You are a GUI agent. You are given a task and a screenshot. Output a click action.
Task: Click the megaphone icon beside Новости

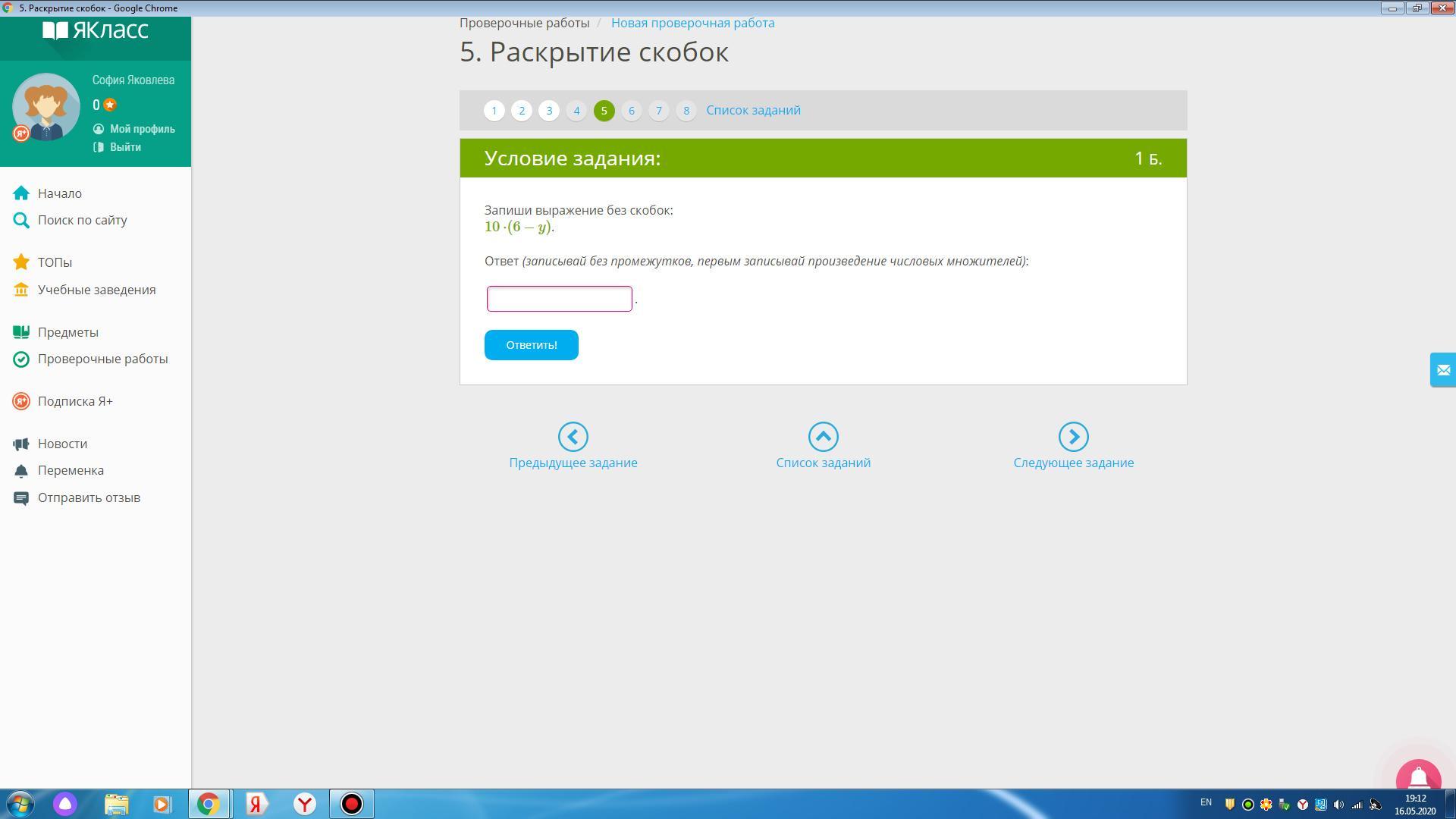coord(21,444)
